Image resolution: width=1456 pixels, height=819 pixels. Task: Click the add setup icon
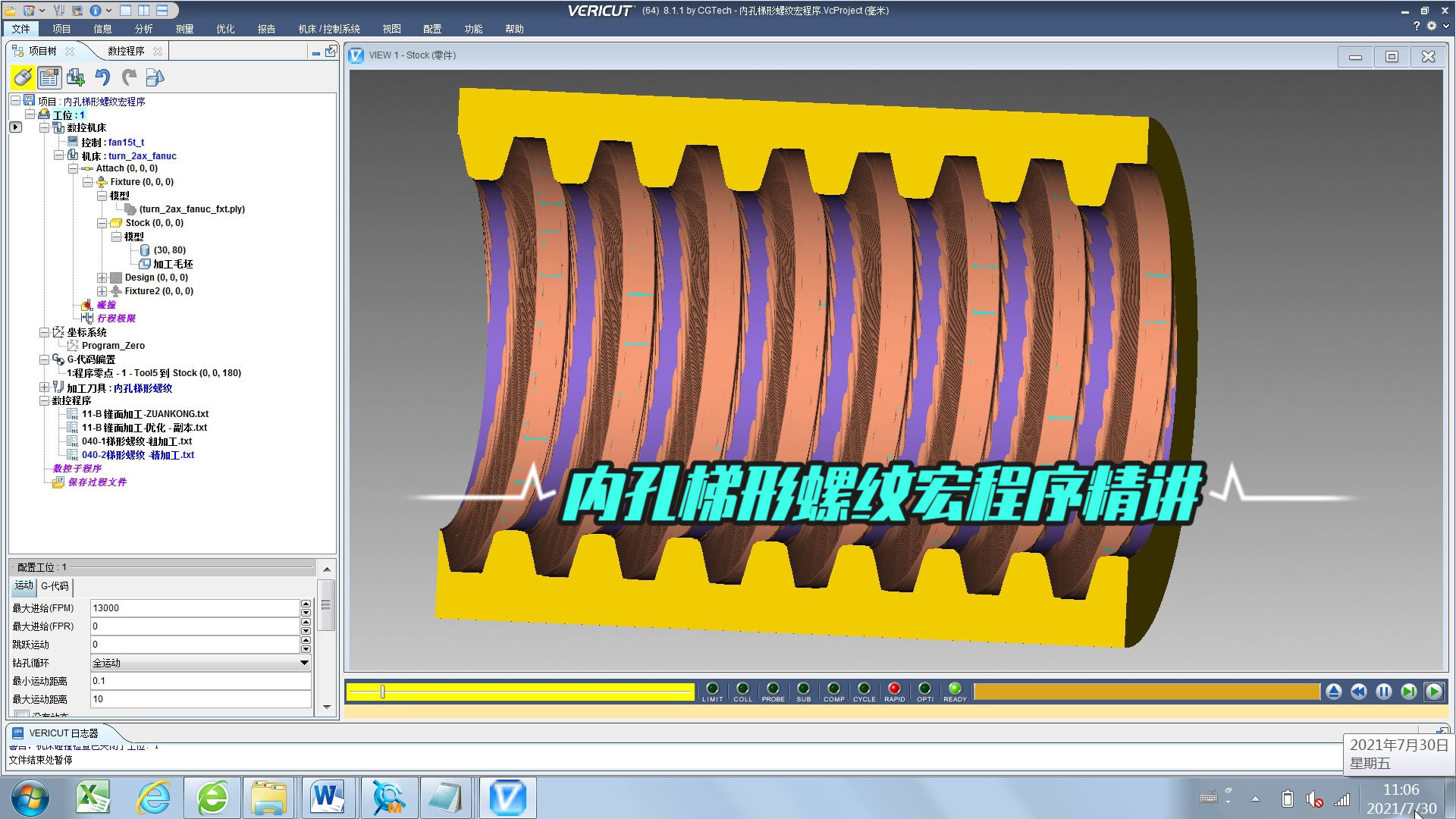point(76,77)
